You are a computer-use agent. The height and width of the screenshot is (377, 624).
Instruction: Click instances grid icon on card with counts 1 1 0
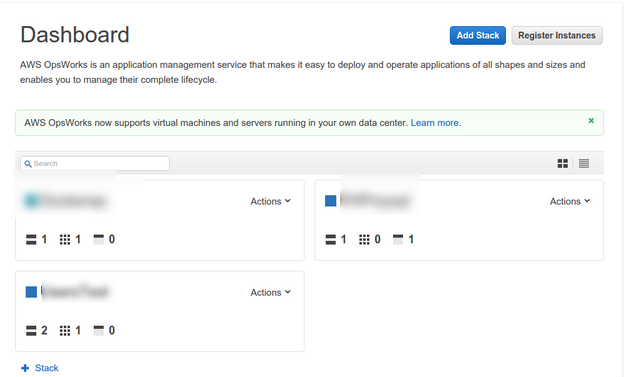[x=65, y=239]
